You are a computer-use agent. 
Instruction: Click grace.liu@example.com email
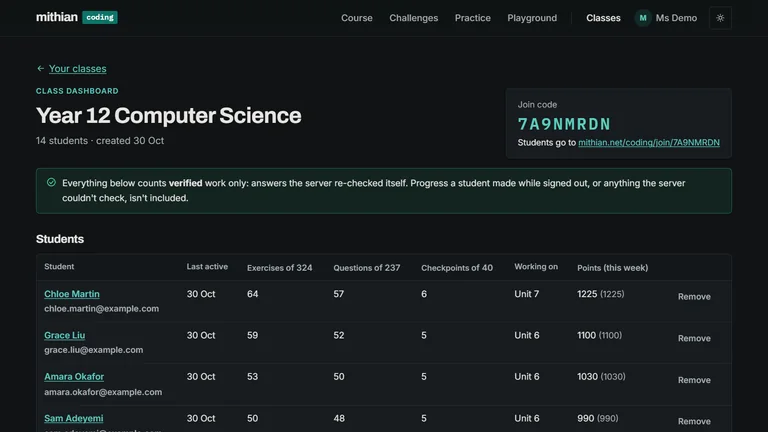tap(94, 350)
